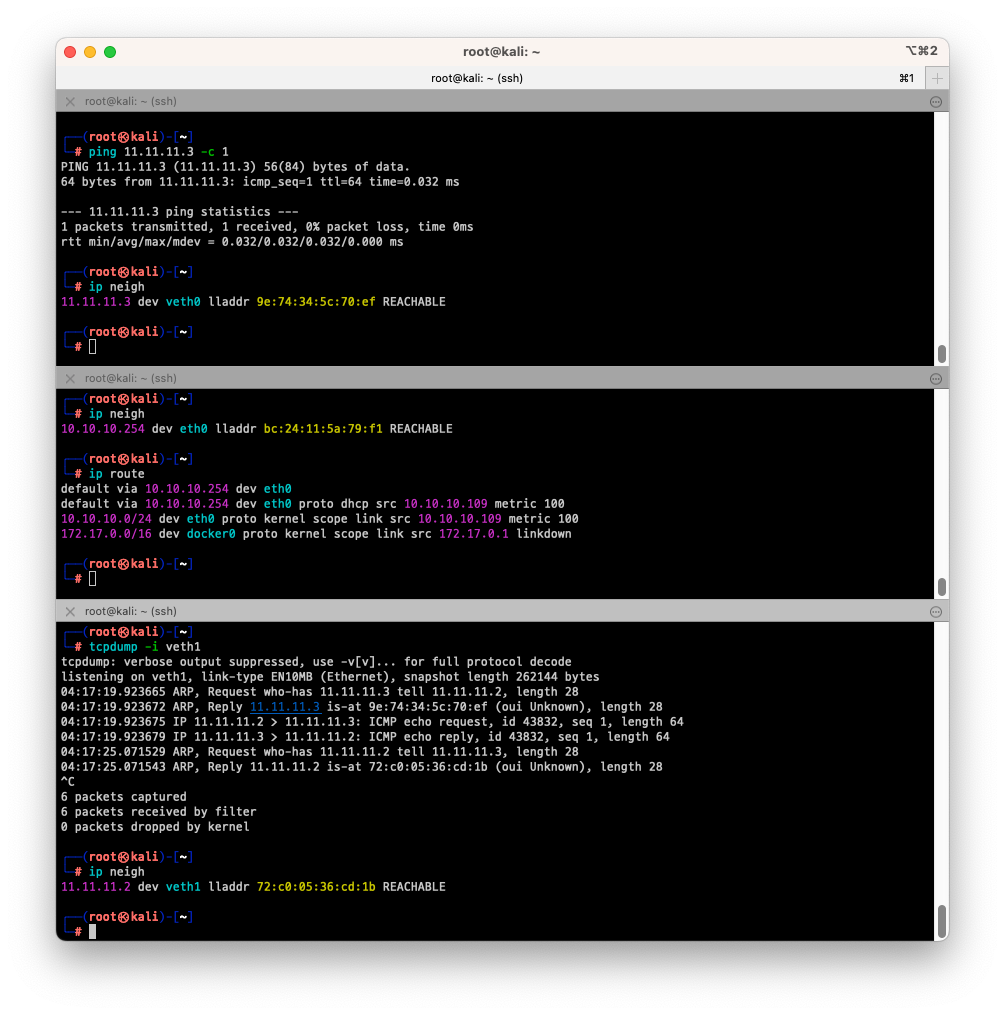Viewport: 1005px width, 1015px height.
Task: Close the middle ssh pane with its X
Action: click(71, 379)
